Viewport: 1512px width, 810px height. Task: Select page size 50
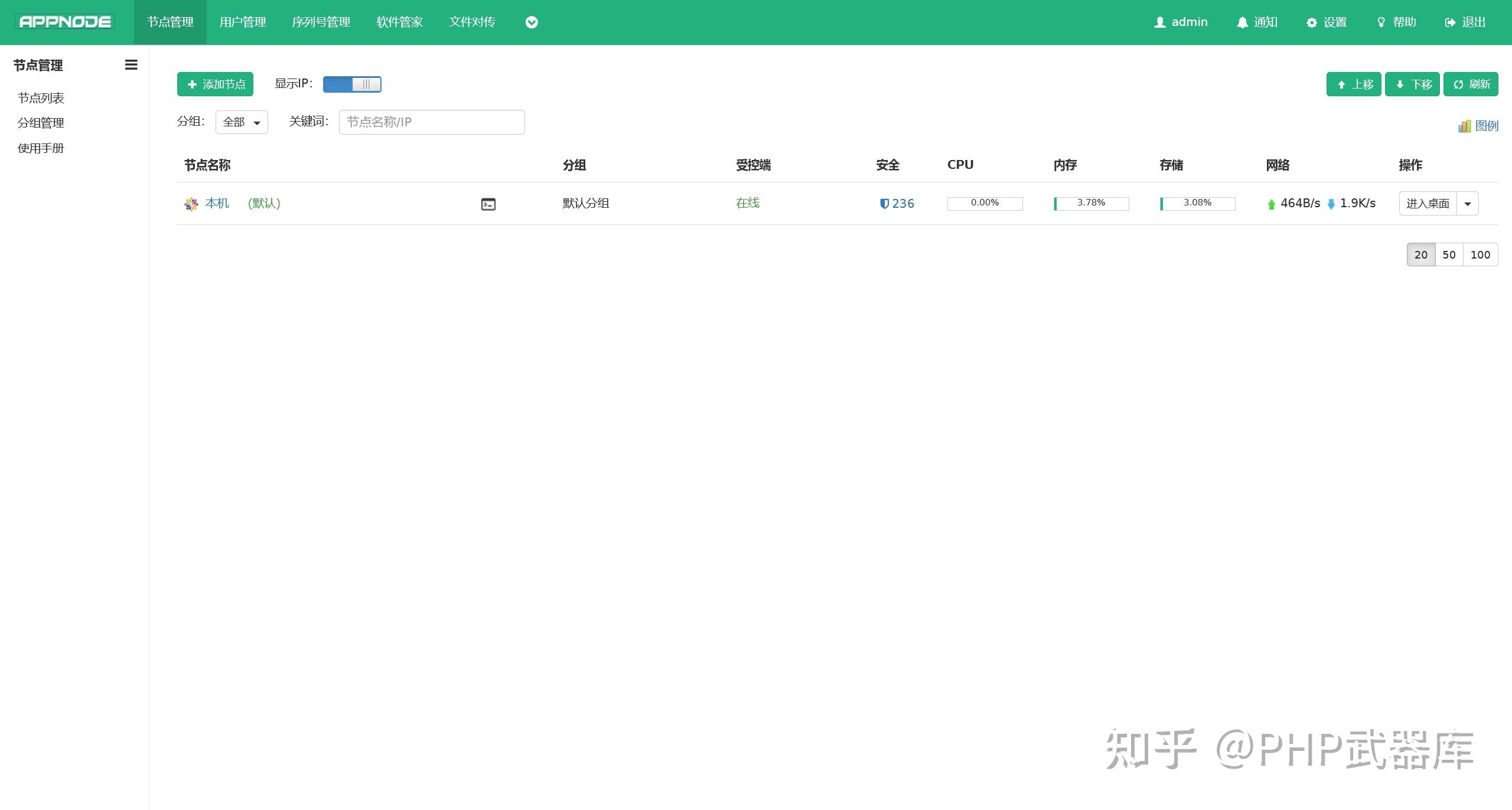(1450, 254)
